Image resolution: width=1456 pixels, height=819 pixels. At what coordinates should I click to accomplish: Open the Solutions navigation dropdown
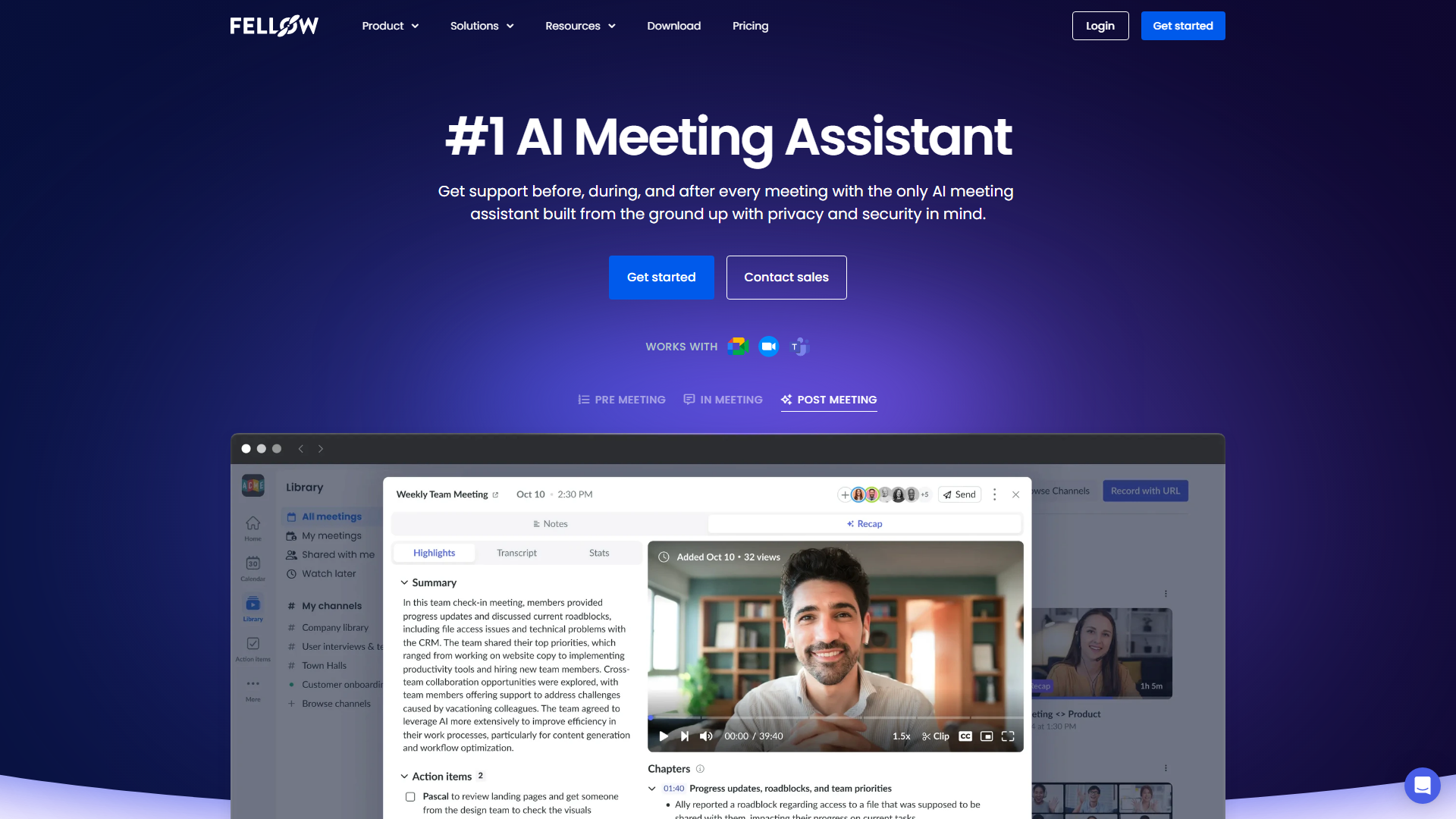click(x=481, y=25)
